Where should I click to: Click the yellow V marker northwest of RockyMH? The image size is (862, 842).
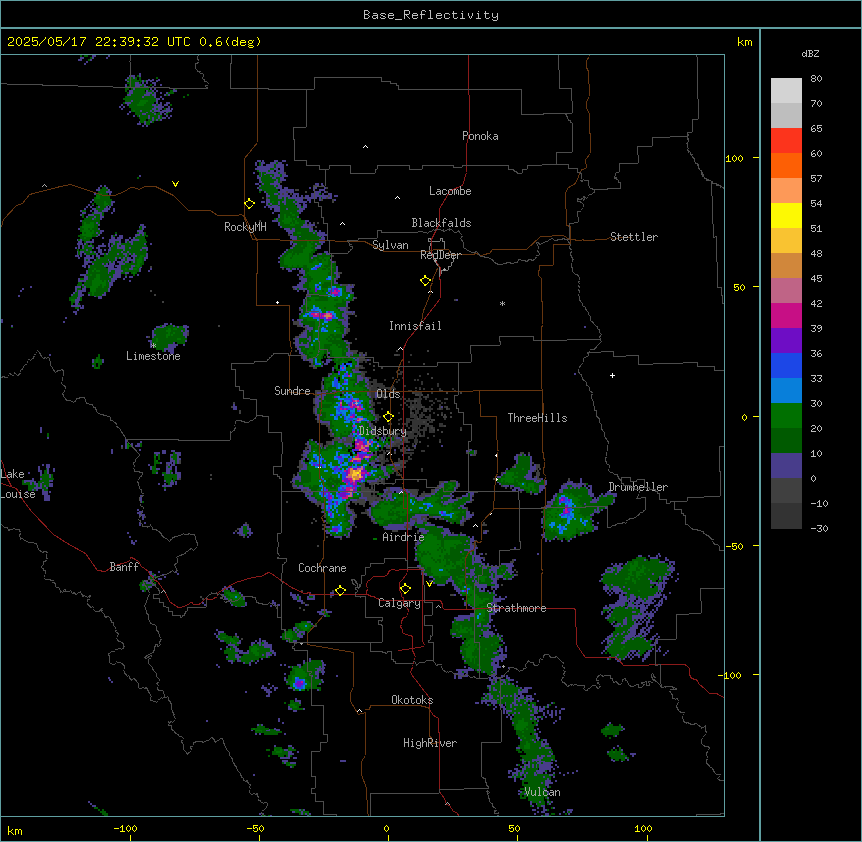point(175,184)
